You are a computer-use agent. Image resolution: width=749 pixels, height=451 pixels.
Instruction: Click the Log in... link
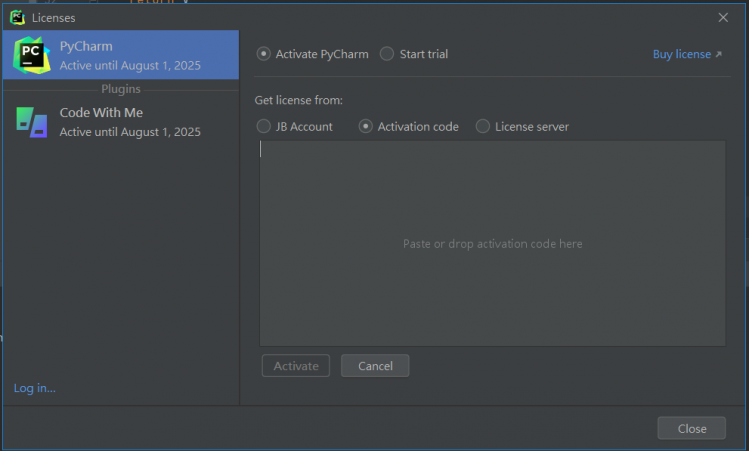[35, 388]
